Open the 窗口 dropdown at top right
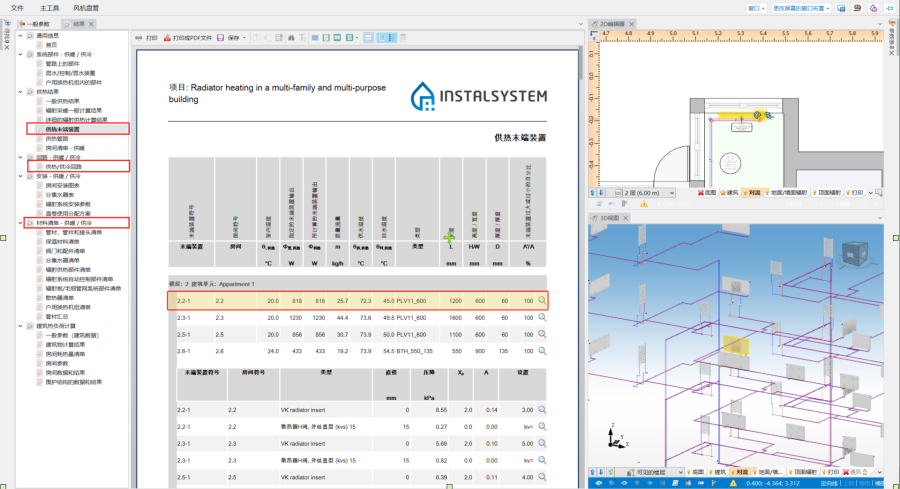 [757, 8]
